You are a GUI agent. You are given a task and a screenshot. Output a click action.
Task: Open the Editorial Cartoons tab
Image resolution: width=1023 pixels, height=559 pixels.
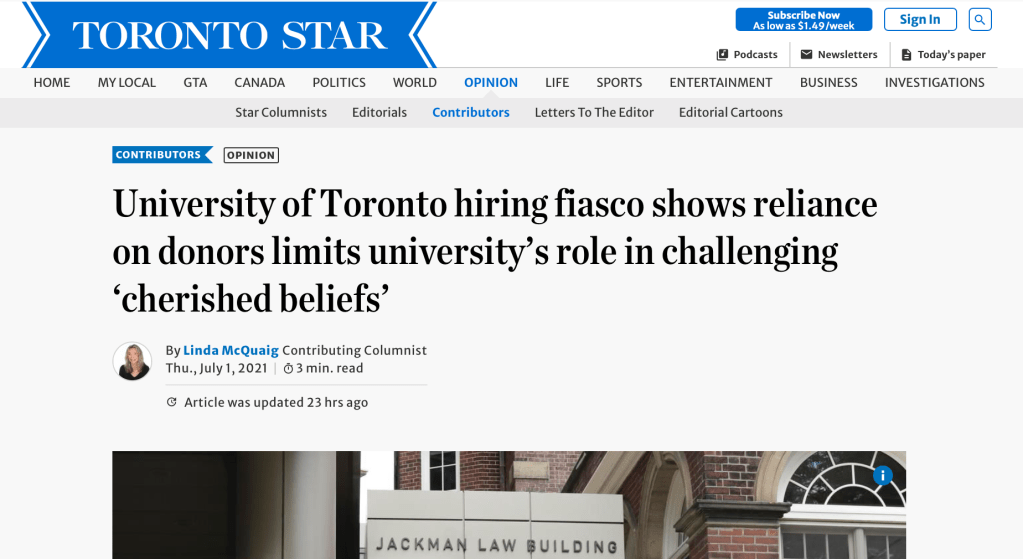[x=730, y=113]
